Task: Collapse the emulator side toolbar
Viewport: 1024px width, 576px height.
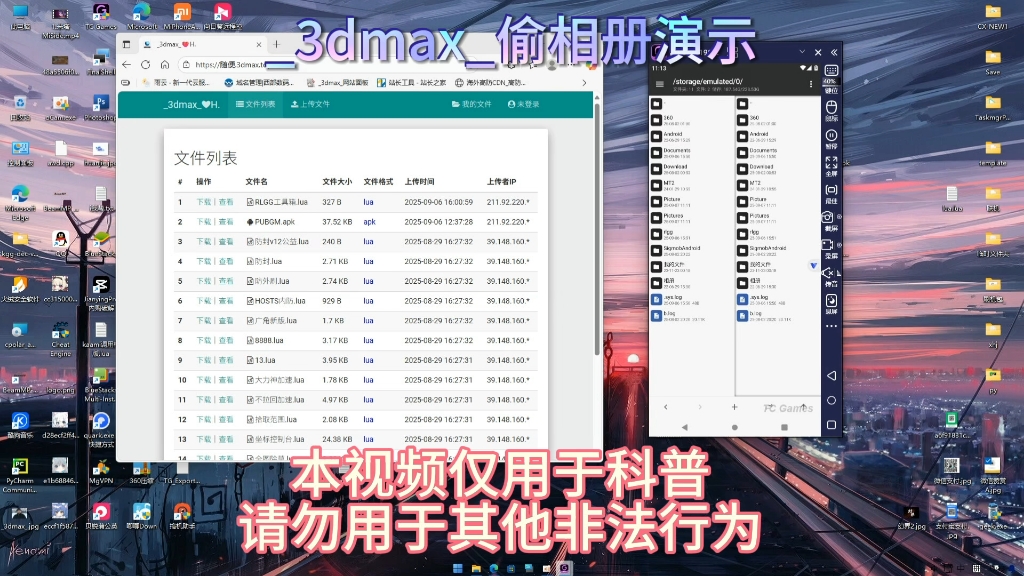Action: coord(834,52)
